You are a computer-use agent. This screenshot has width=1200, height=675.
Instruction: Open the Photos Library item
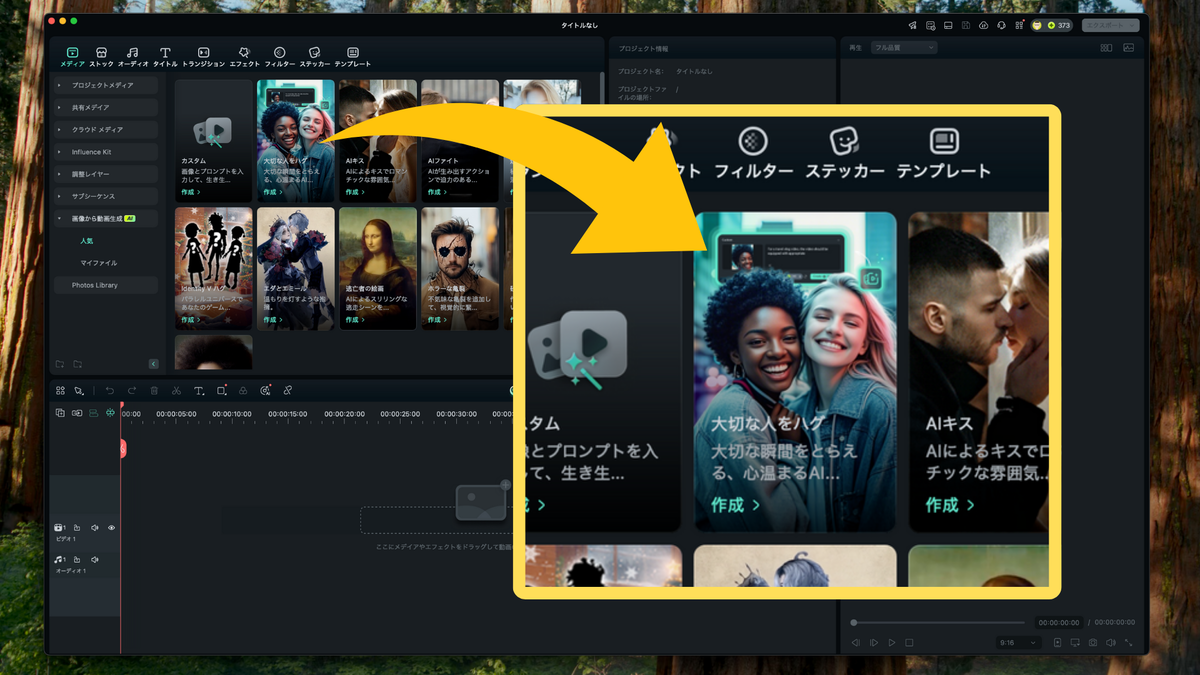coord(105,285)
